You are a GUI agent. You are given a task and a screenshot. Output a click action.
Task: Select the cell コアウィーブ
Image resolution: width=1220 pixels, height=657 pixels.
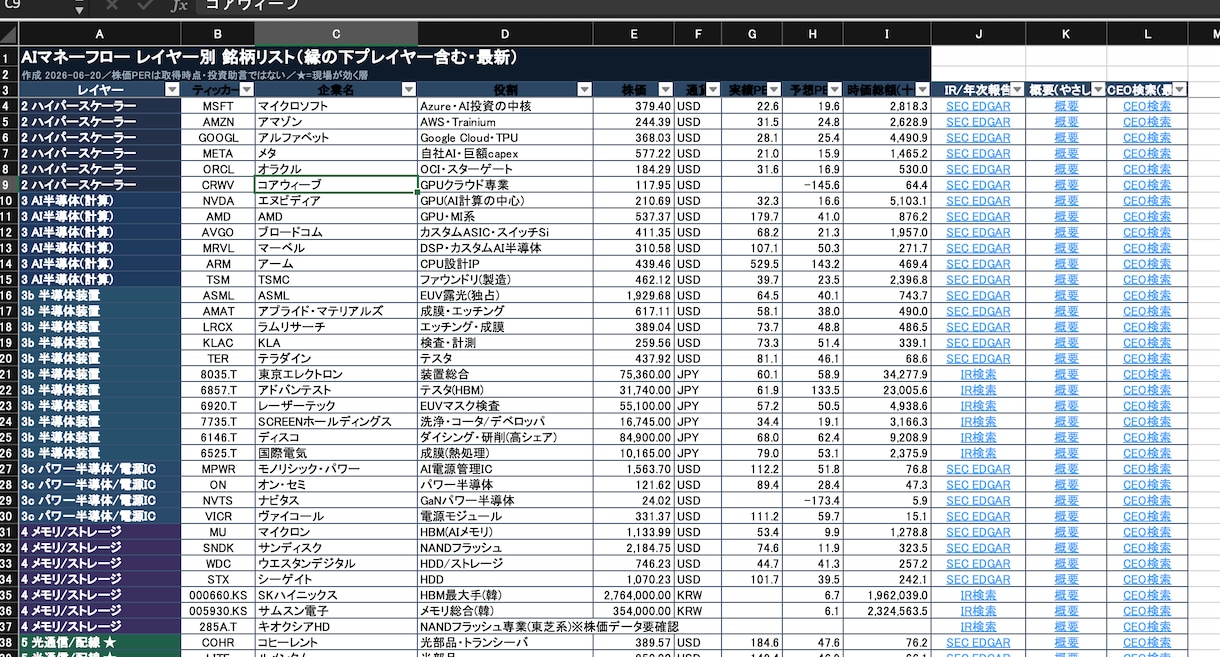336,185
